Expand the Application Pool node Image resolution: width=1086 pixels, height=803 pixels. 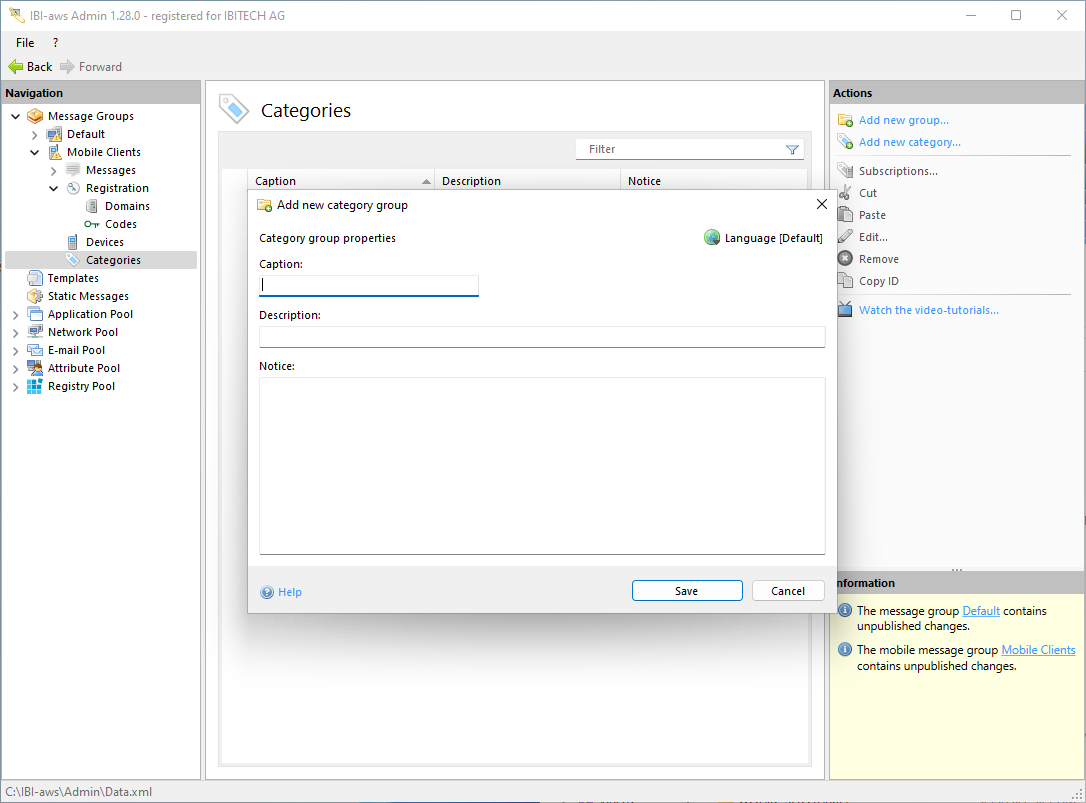pyautogui.click(x=16, y=315)
